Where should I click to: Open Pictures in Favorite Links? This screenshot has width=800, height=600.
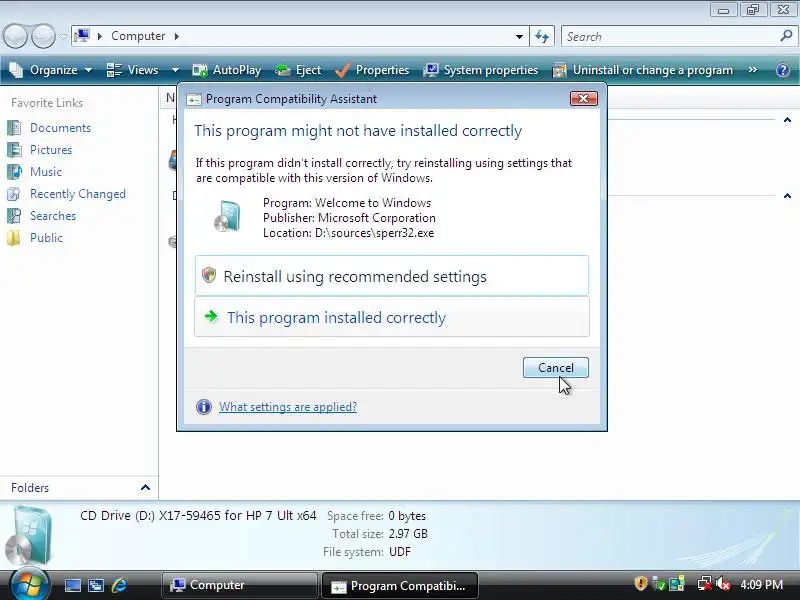[51, 149]
